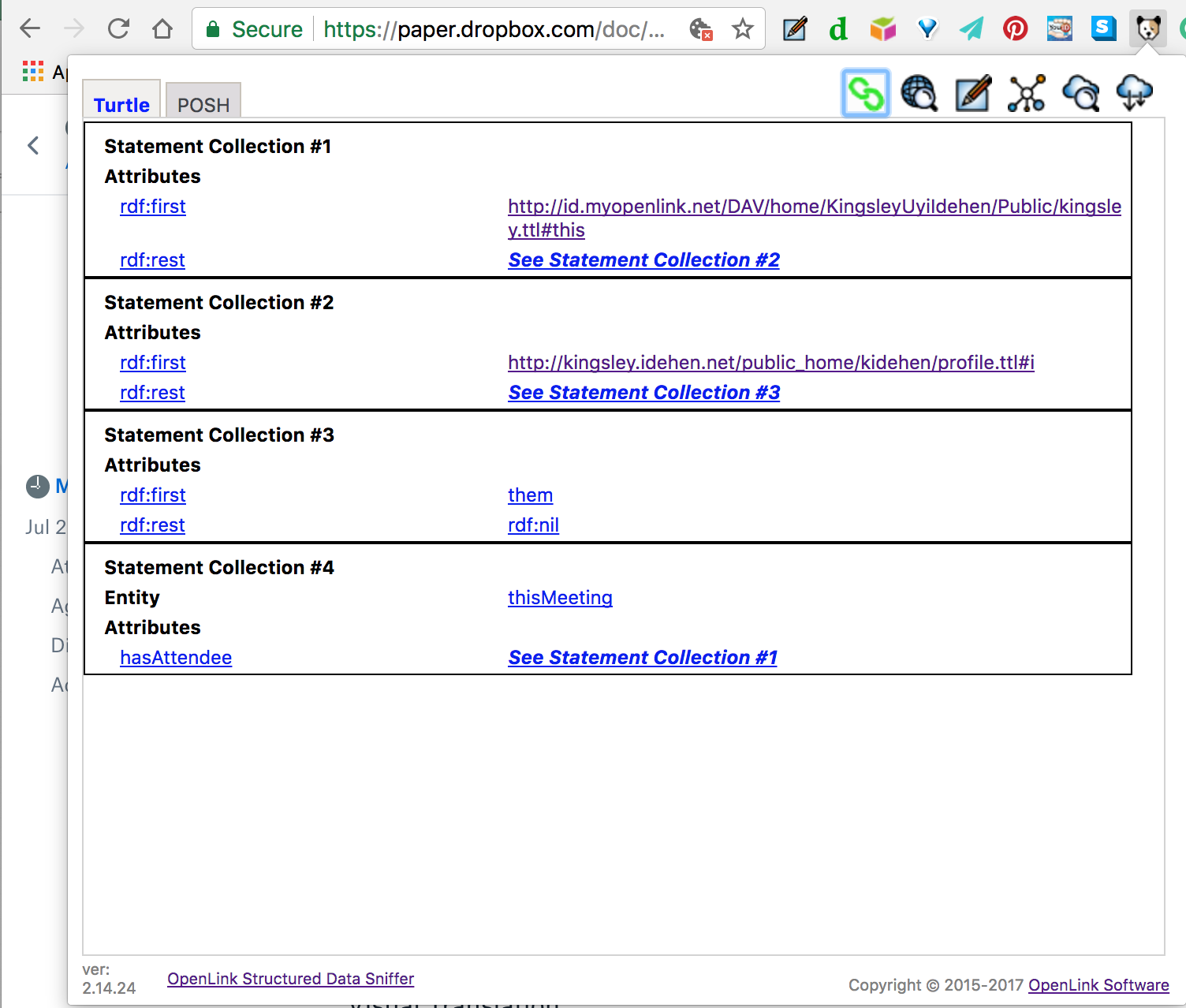
Task: Open the cloud search tool
Action: 1080,92
